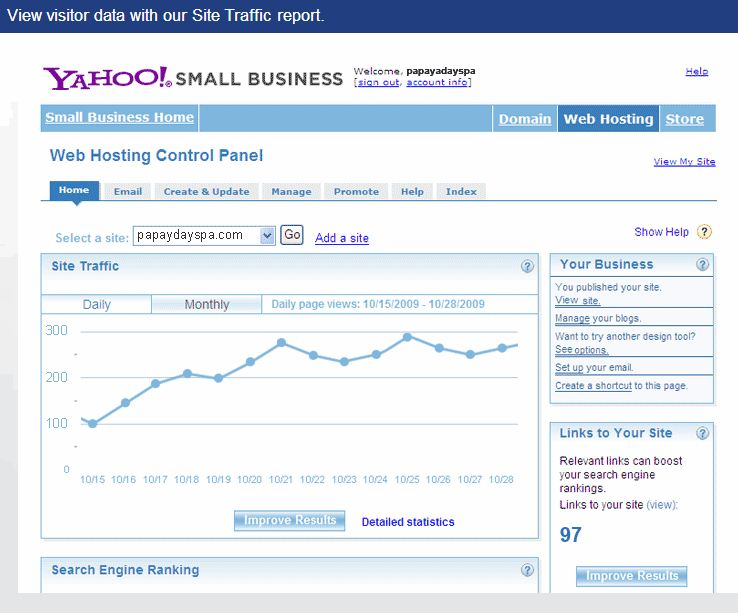Image resolution: width=738 pixels, height=613 pixels.
Task: Click the Go button next to site selector
Action: click(292, 234)
